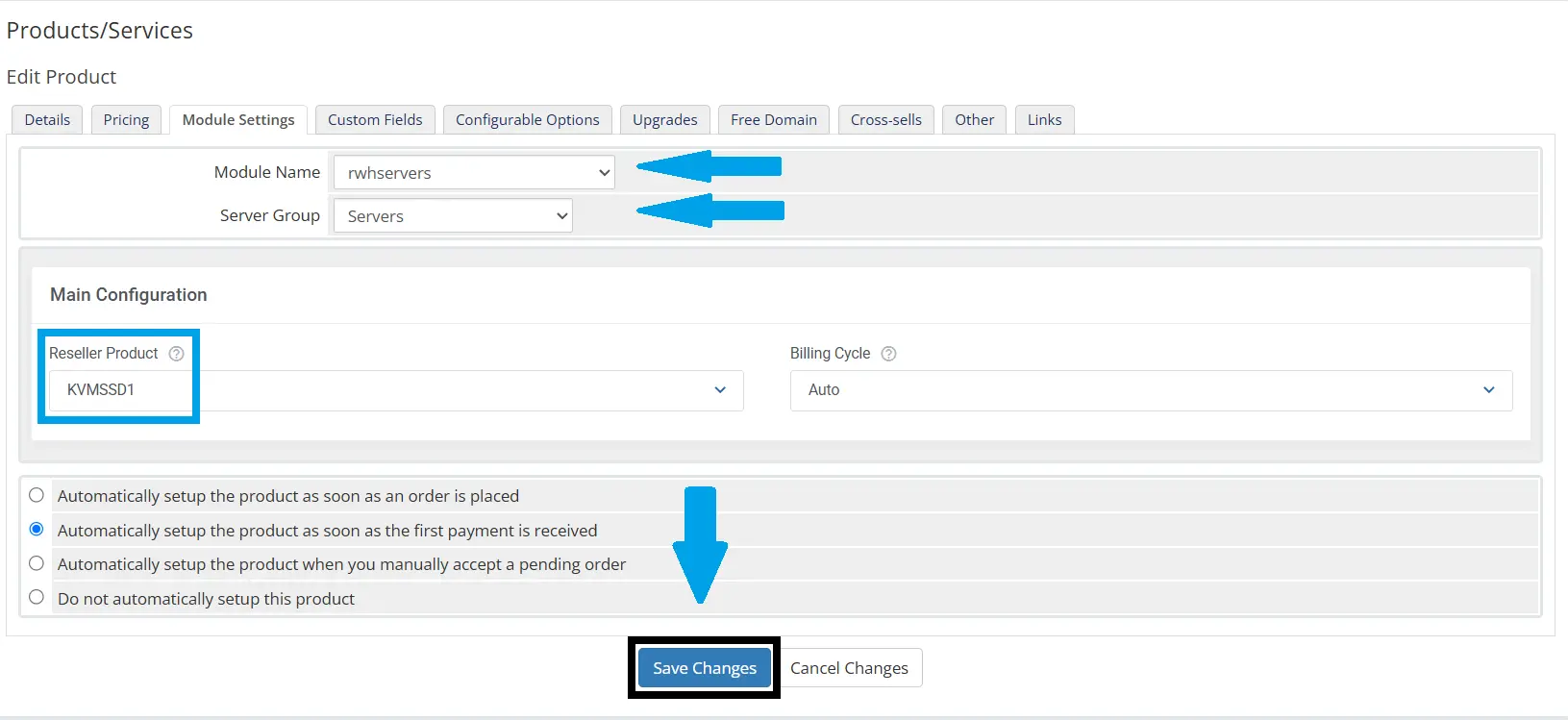Click the Module Name label

[267, 172]
